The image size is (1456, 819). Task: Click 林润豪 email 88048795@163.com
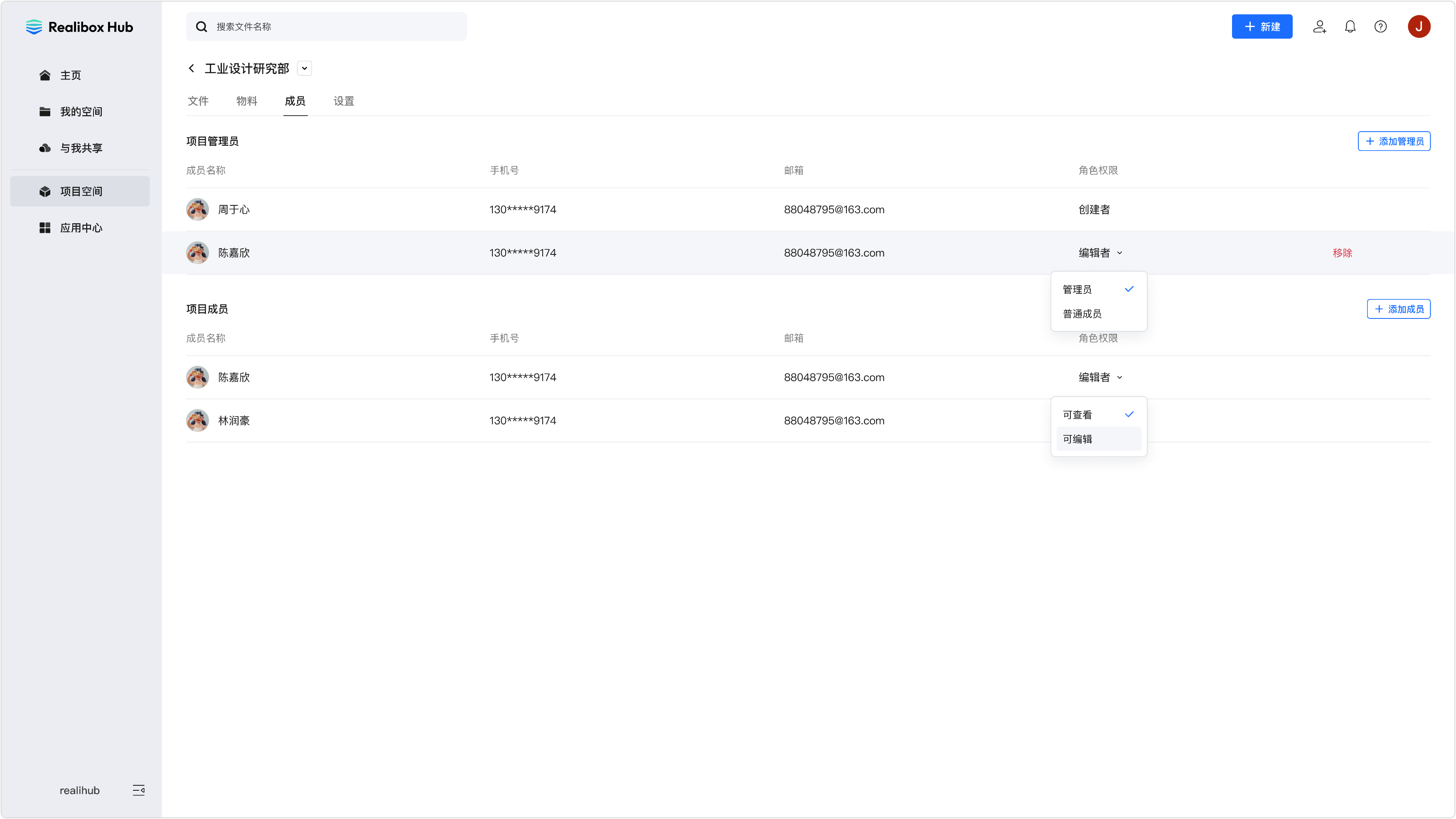tap(834, 421)
